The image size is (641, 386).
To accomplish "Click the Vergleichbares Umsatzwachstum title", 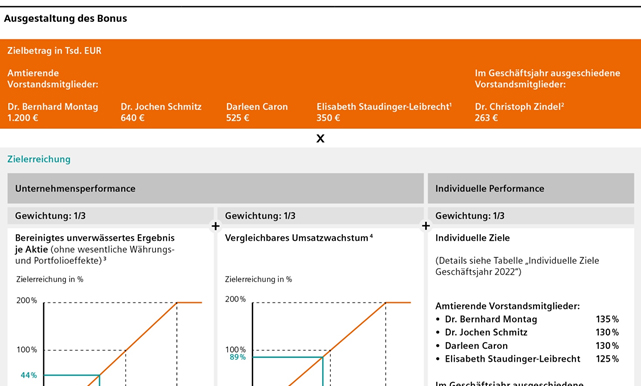I will [298, 238].
